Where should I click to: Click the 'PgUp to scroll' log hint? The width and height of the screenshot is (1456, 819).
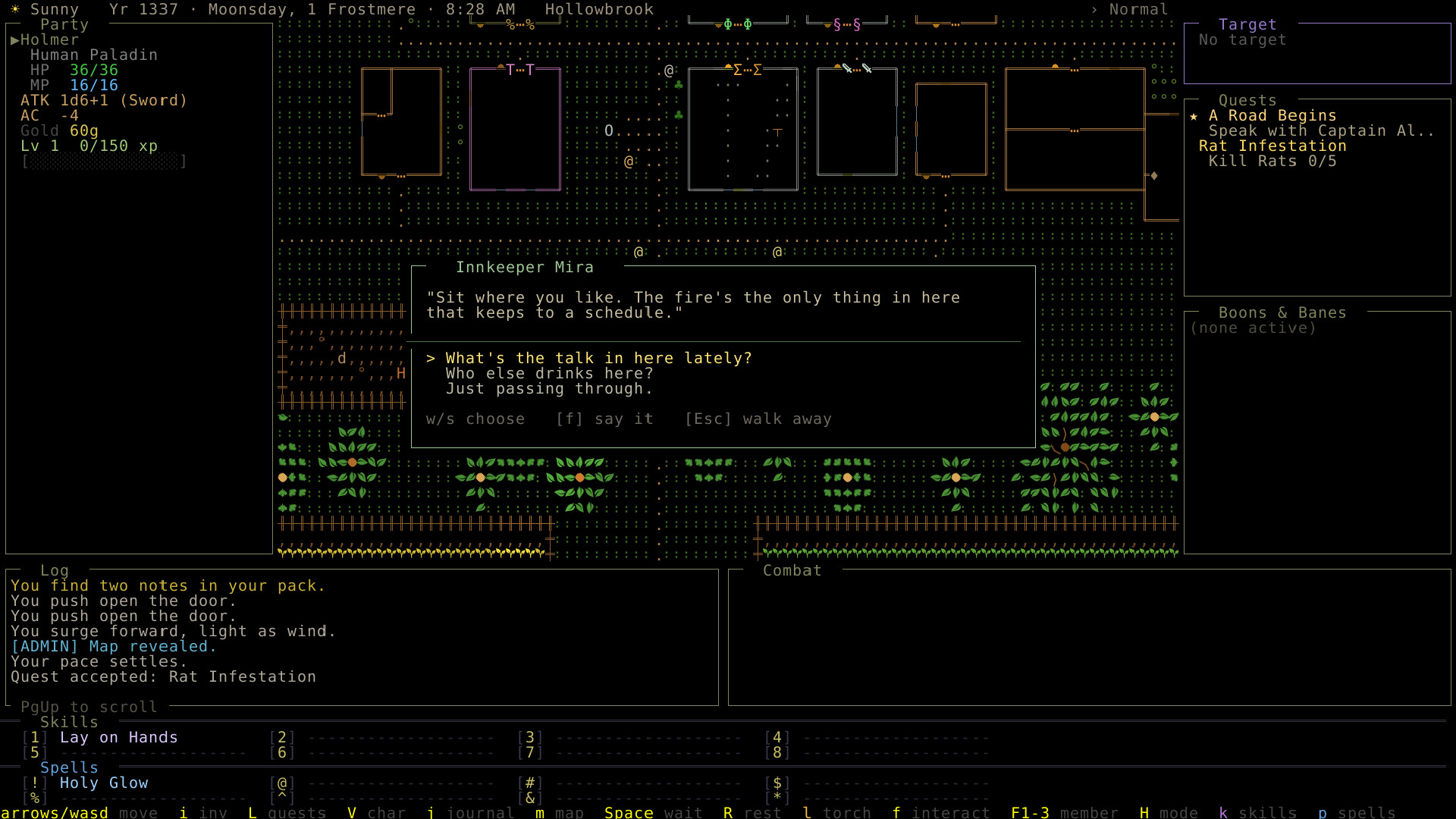click(89, 707)
